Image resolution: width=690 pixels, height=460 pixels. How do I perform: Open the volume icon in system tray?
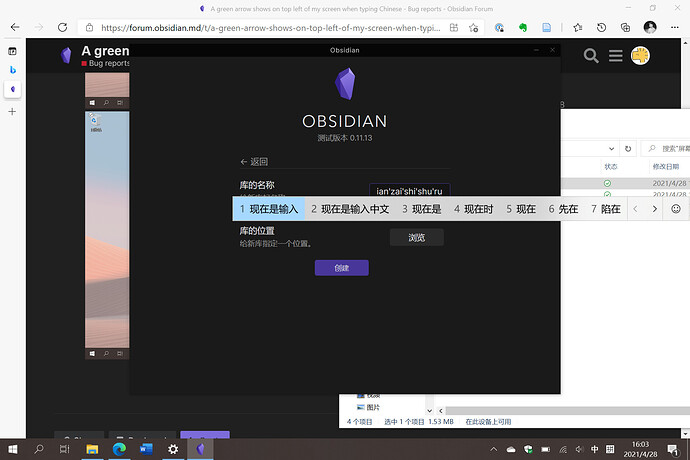click(x=580, y=449)
